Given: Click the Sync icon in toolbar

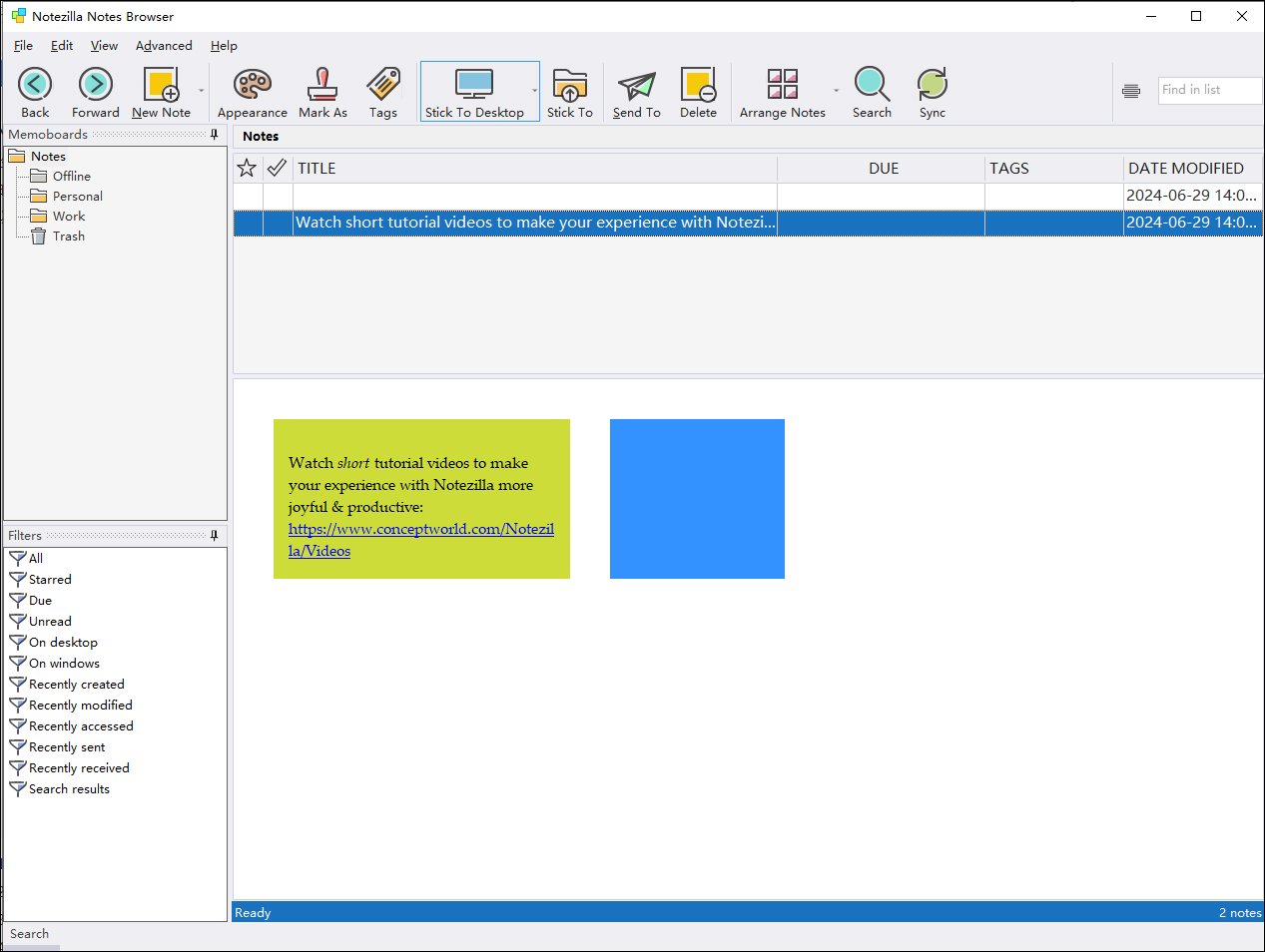Looking at the screenshot, I should [932, 86].
